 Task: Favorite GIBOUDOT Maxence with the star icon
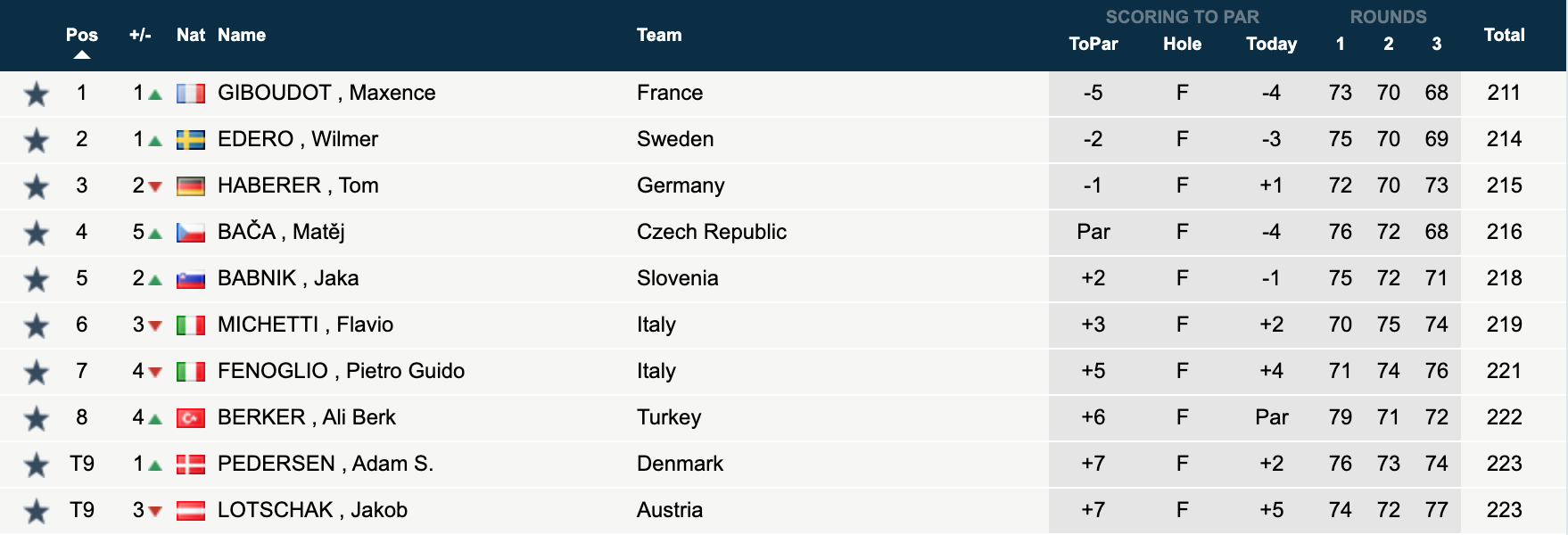point(36,94)
